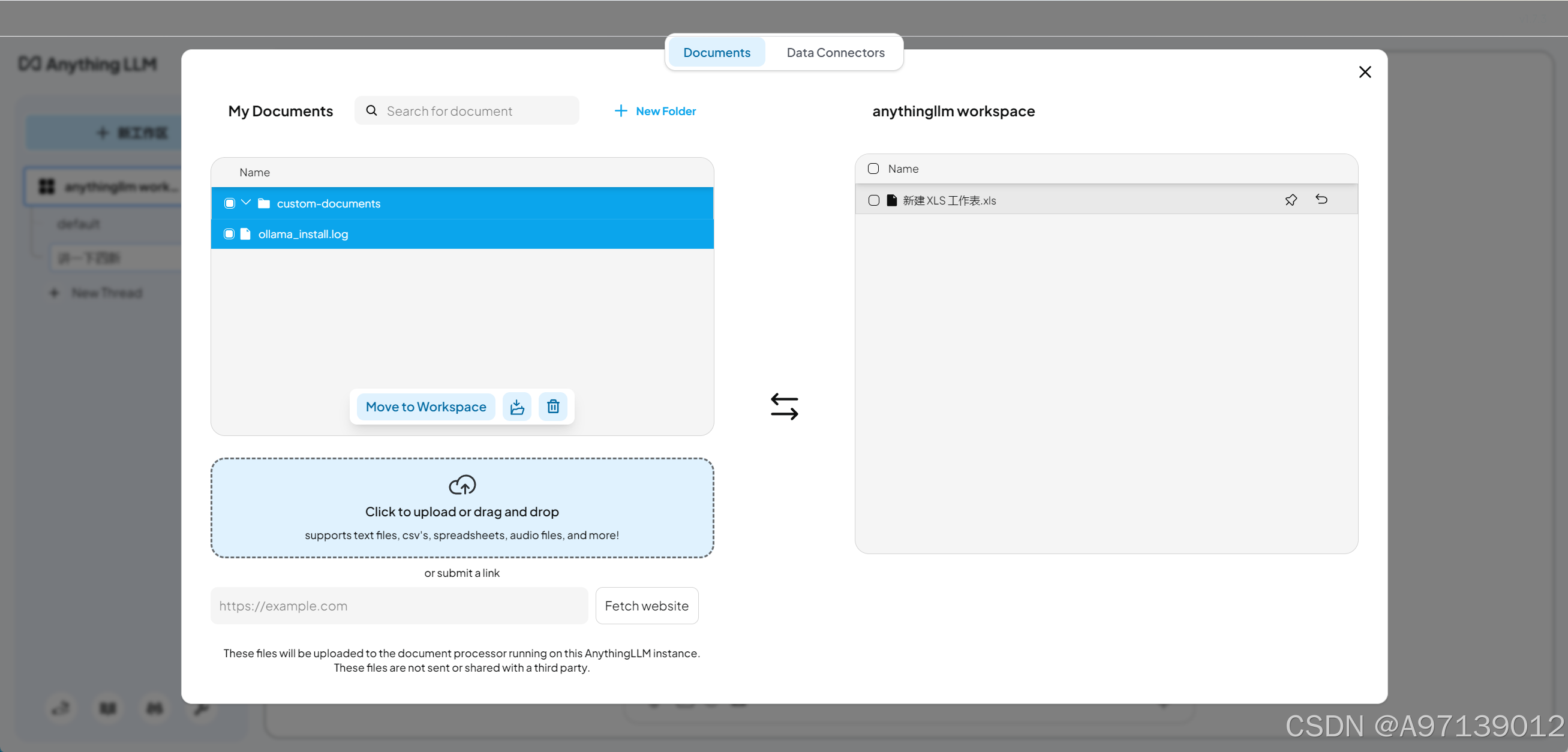Click the file icon beside ollama_install.log
This screenshot has height=752, width=1568.
[245, 234]
